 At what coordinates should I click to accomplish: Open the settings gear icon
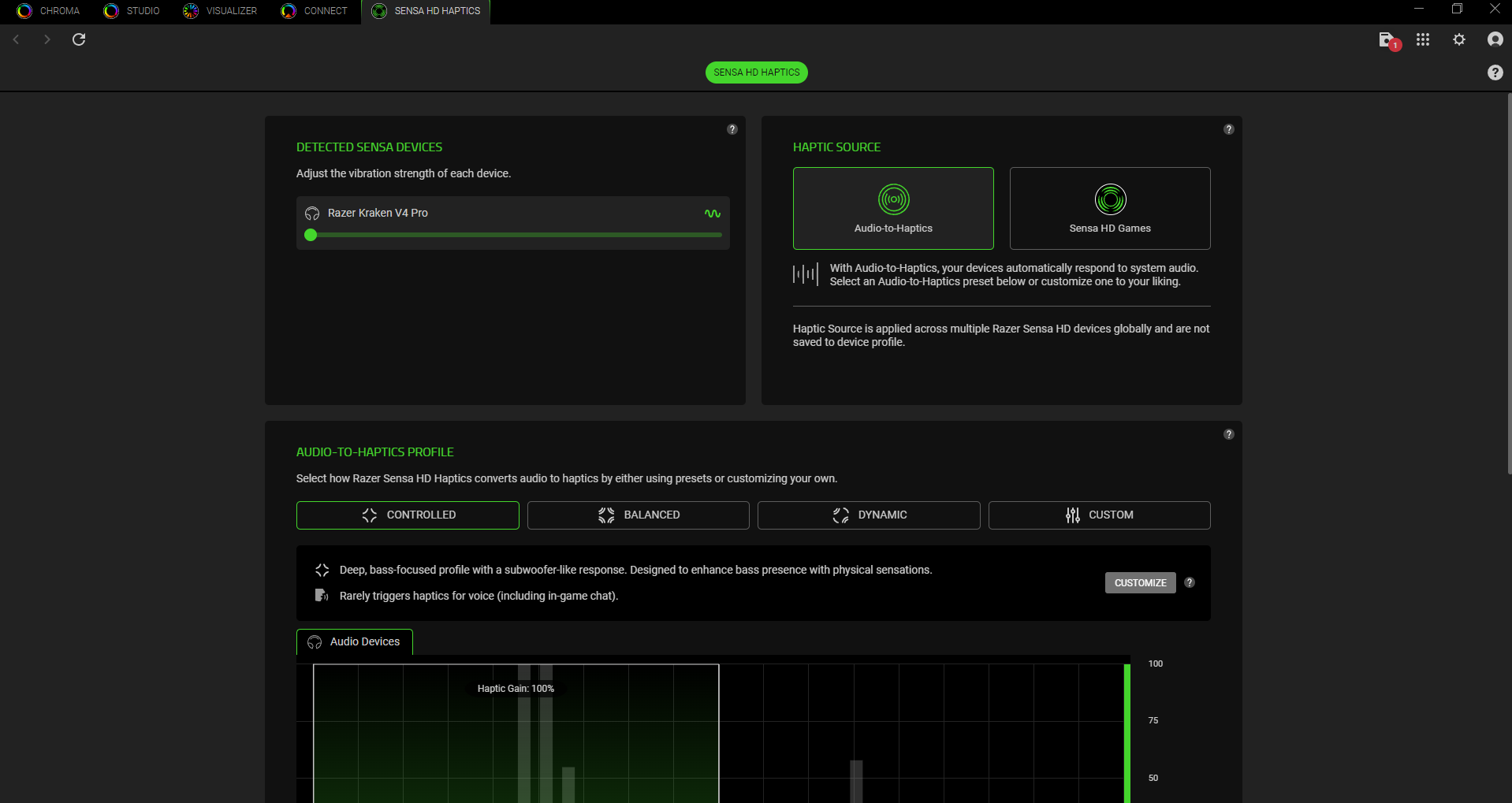[1458, 39]
